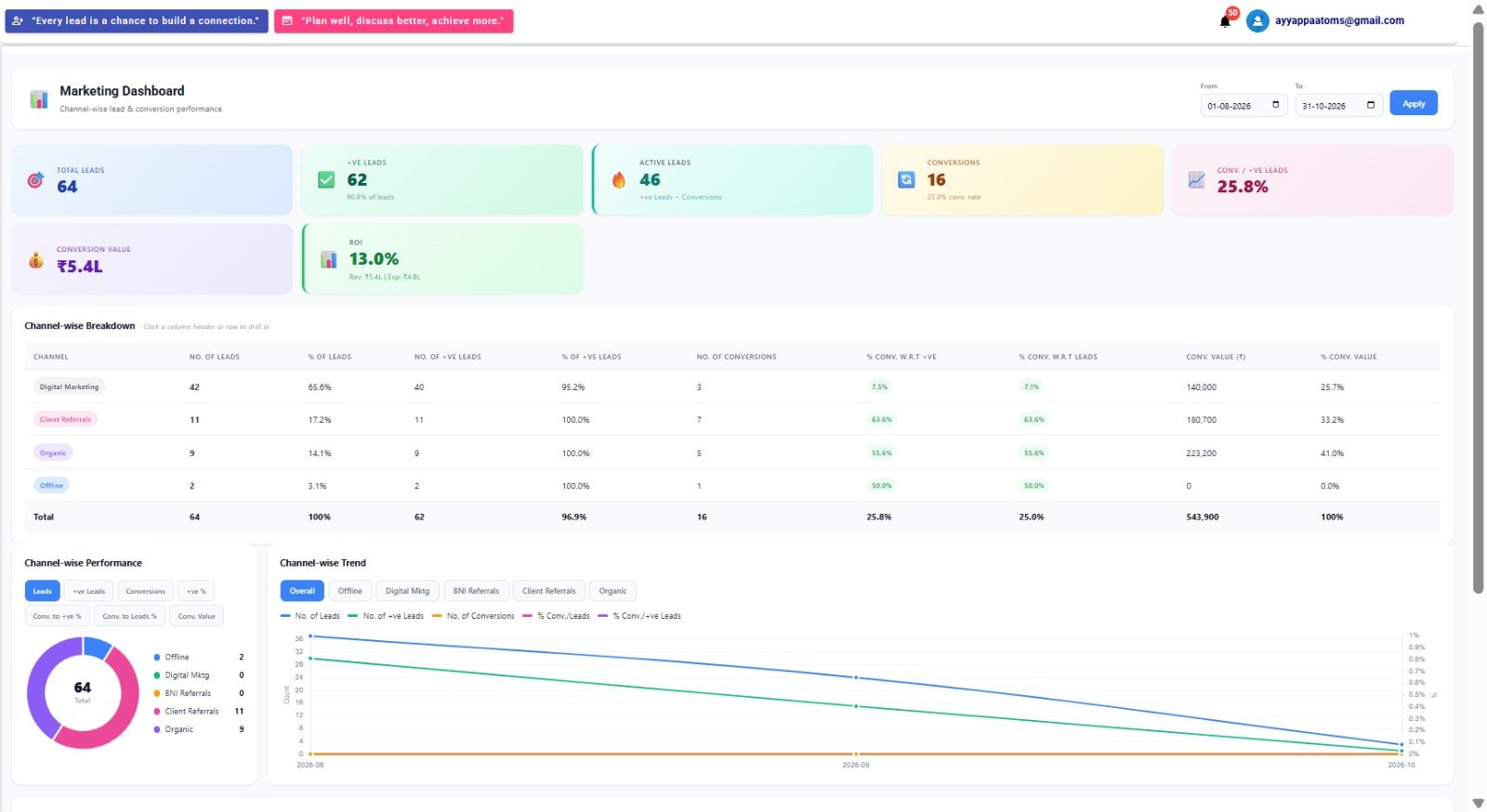This screenshot has height=812, width=1487.
Task: Drill into Client Referrals channel row
Action: [732, 419]
